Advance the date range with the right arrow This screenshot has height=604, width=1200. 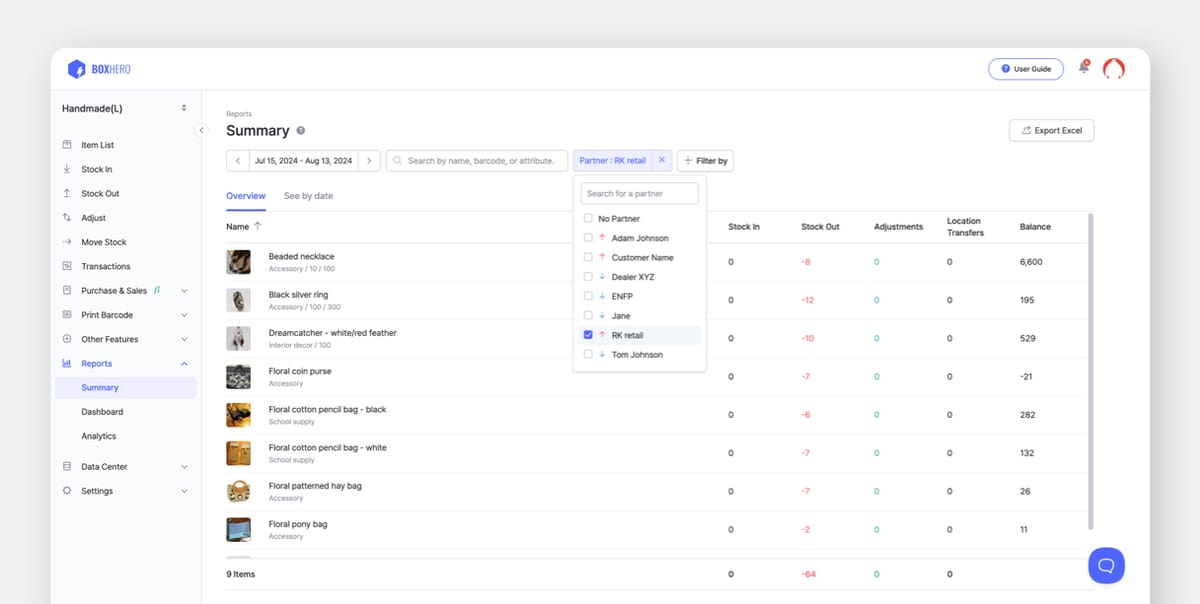369,160
